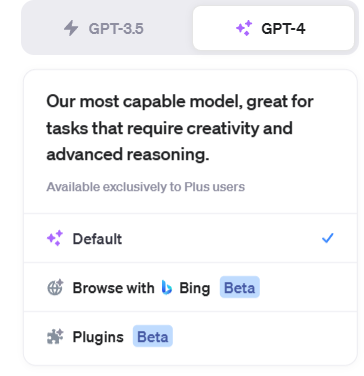Viewport: 364px width, 376px height.
Task: Enable the Browse with Bing mode
Action: point(190,287)
